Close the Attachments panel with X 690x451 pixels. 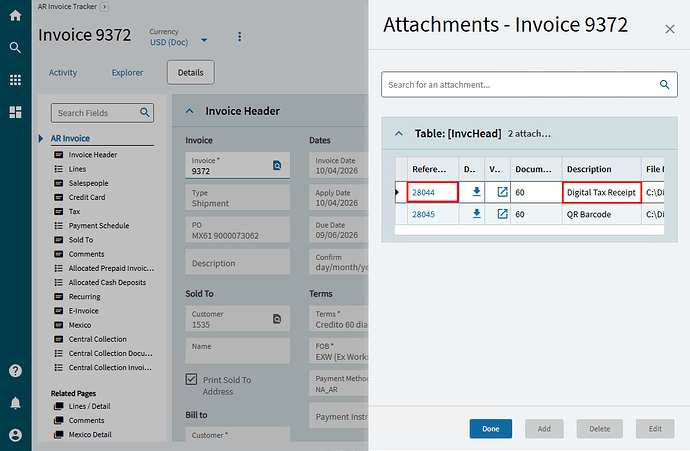click(x=670, y=29)
